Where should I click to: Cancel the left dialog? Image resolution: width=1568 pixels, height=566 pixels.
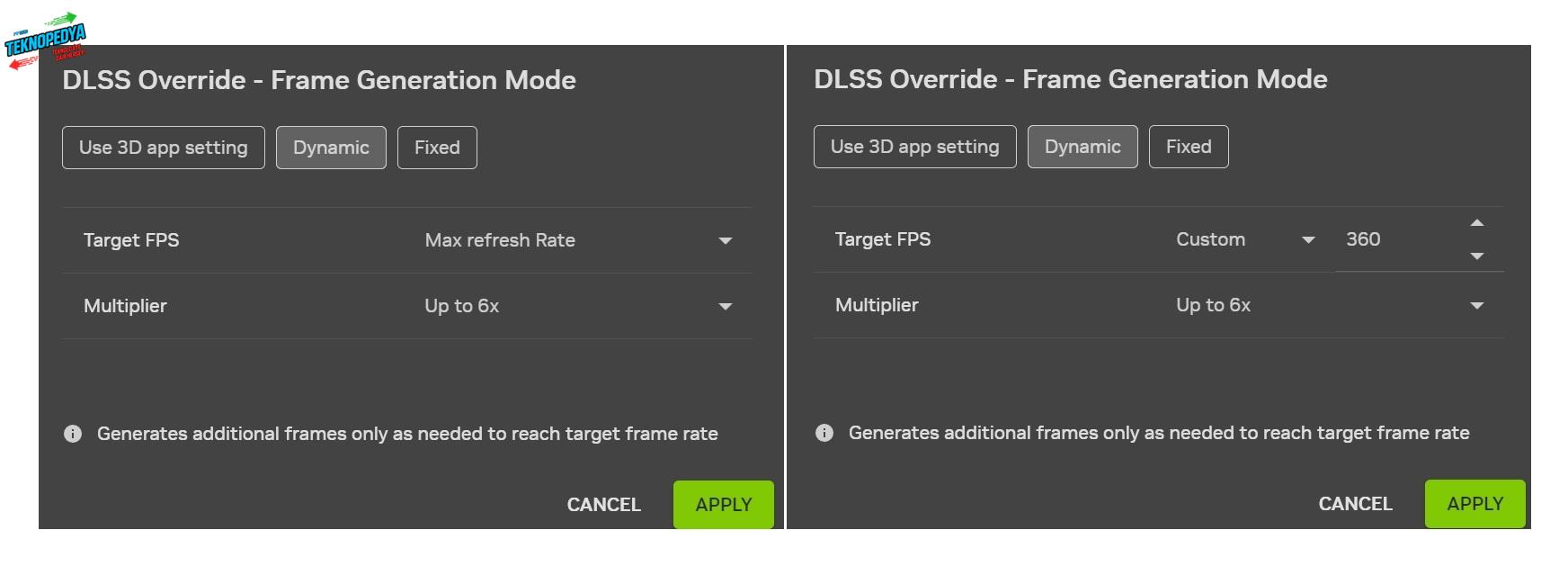(603, 505)
